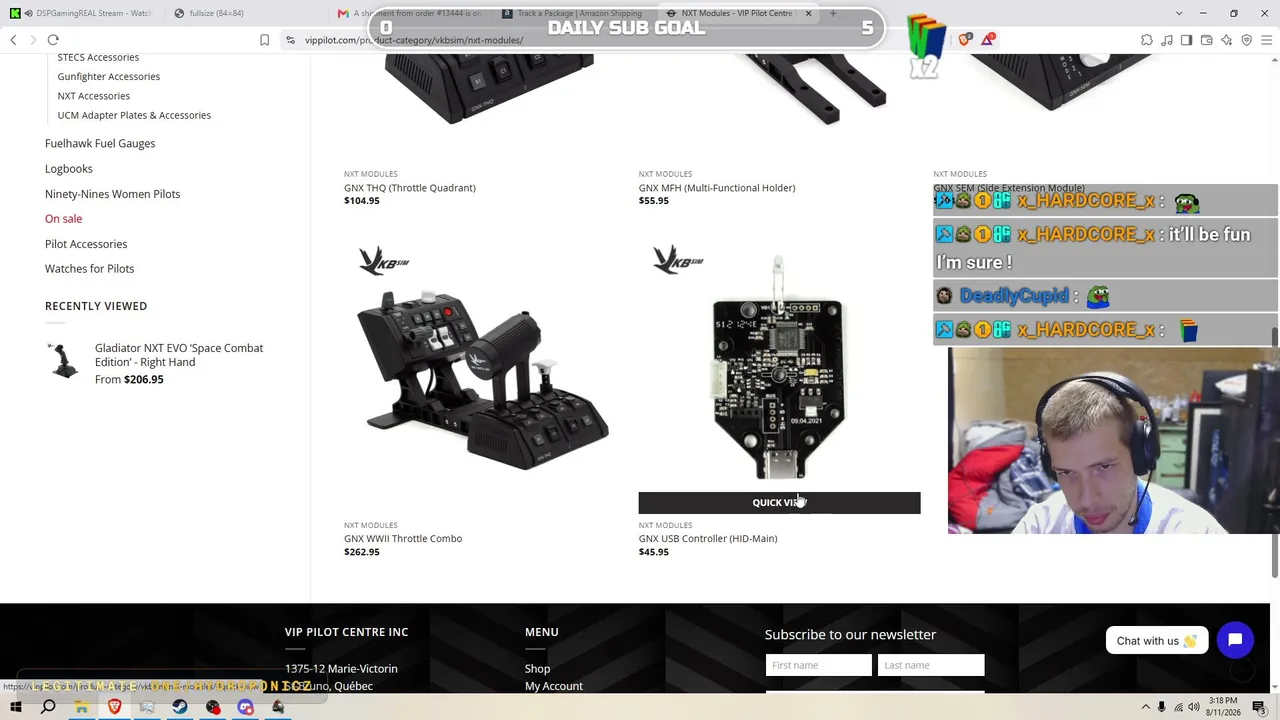The width and height of the screenshot is (1280, 720).
Task: Open Logbooks category
Action: [69, 169]
